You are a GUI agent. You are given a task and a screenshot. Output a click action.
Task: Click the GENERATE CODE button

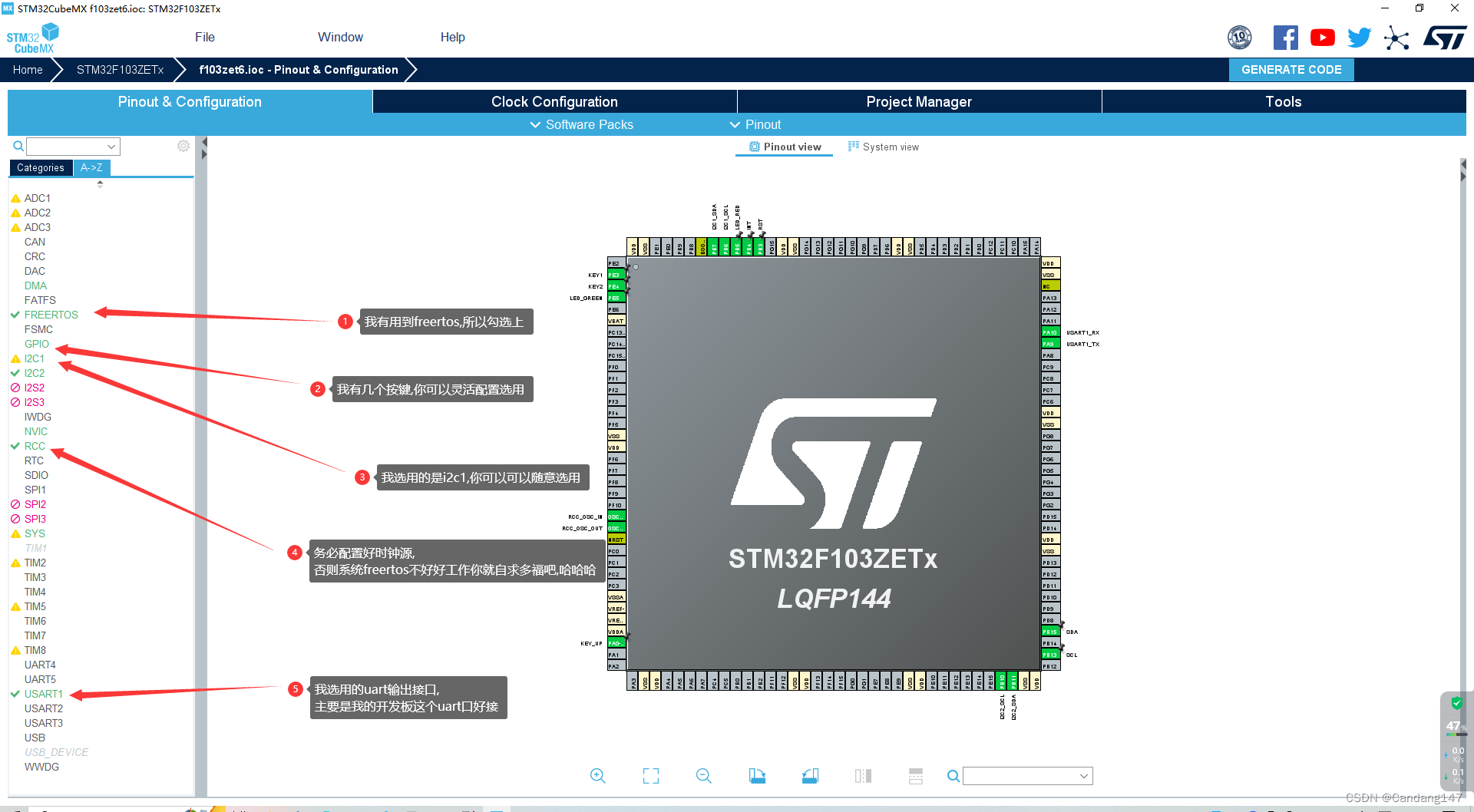point(1291,69)
